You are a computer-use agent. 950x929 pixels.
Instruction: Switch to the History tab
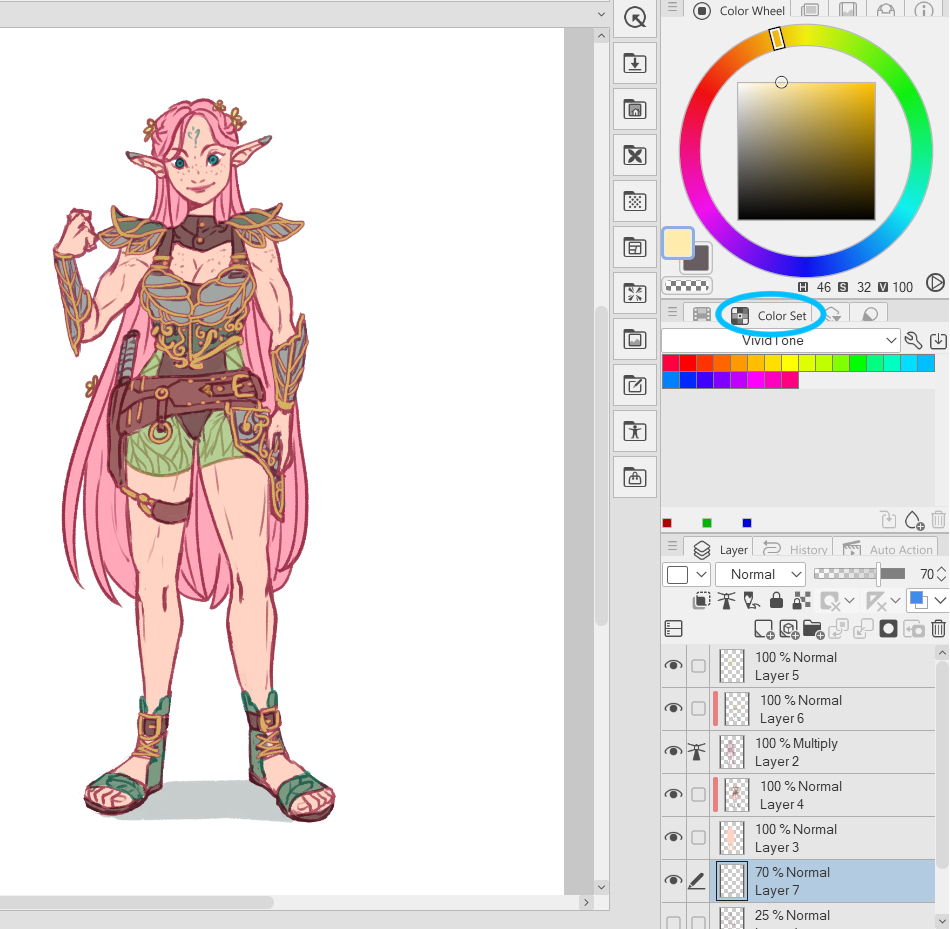point(797,549)
